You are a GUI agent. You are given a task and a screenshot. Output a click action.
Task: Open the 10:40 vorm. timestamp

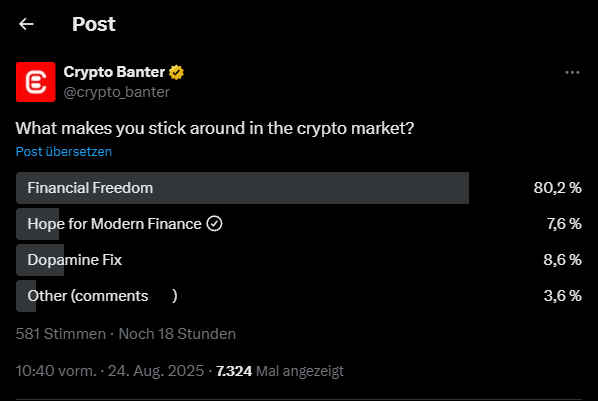coord(56,371)
